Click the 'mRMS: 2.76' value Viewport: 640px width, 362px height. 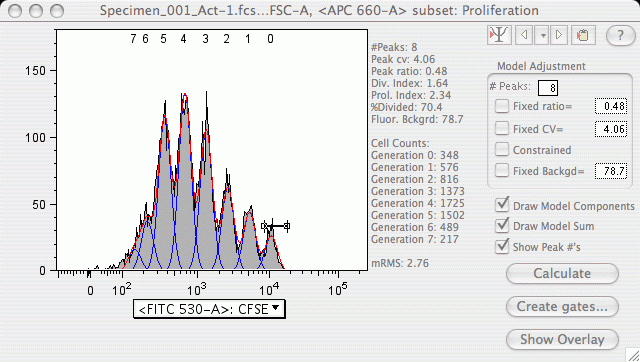(x=400, y=263)
